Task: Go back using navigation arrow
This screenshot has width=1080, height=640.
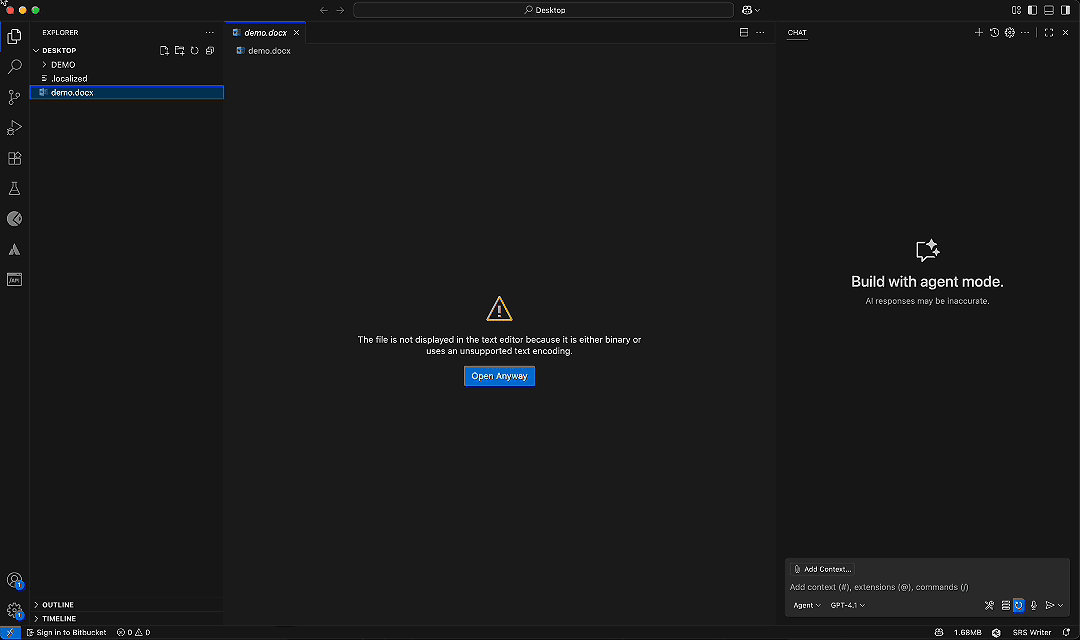Action: pyautogui.click(x=324, y=10)
